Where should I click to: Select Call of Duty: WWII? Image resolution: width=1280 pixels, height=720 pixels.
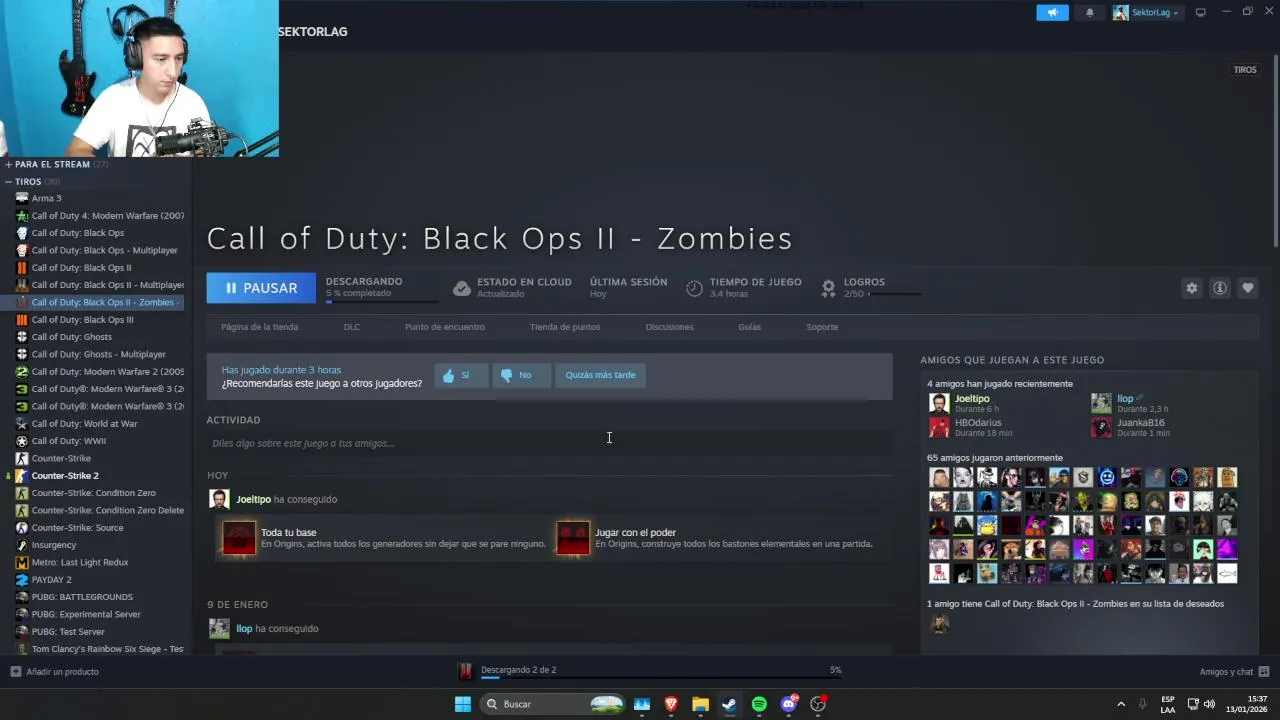coord(69,441)
